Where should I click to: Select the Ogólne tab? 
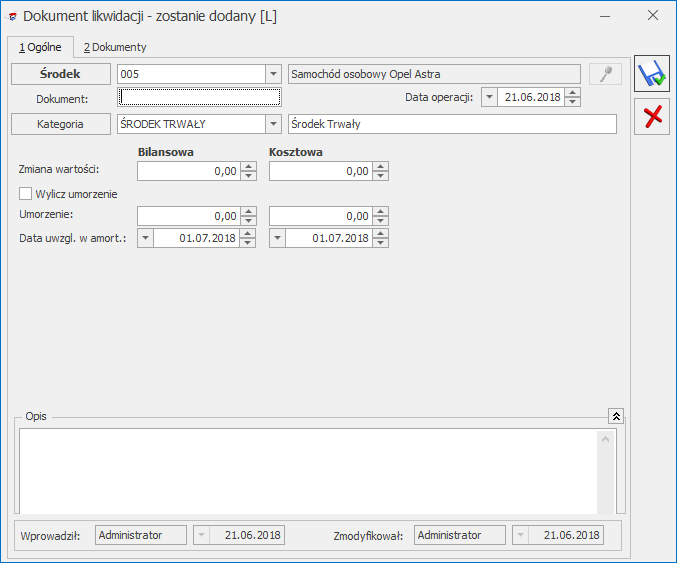click(x=40, y=47)
